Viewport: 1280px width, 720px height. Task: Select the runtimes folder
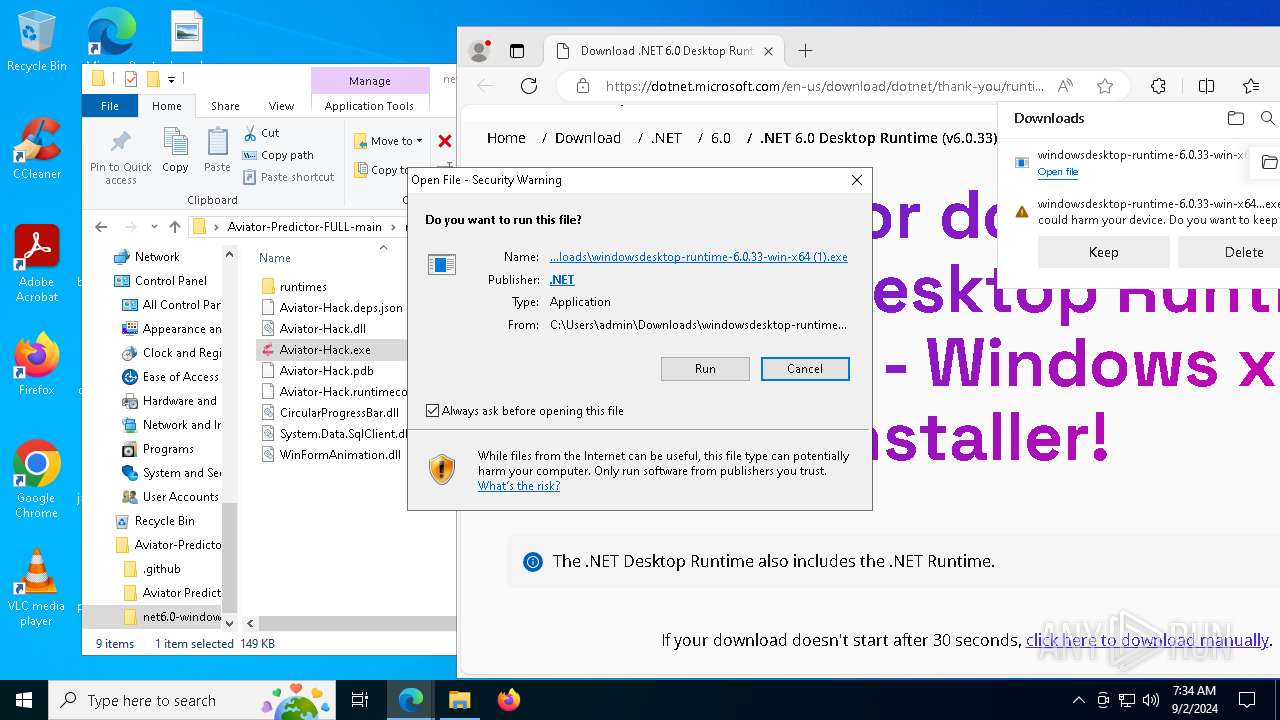[303, 287]
